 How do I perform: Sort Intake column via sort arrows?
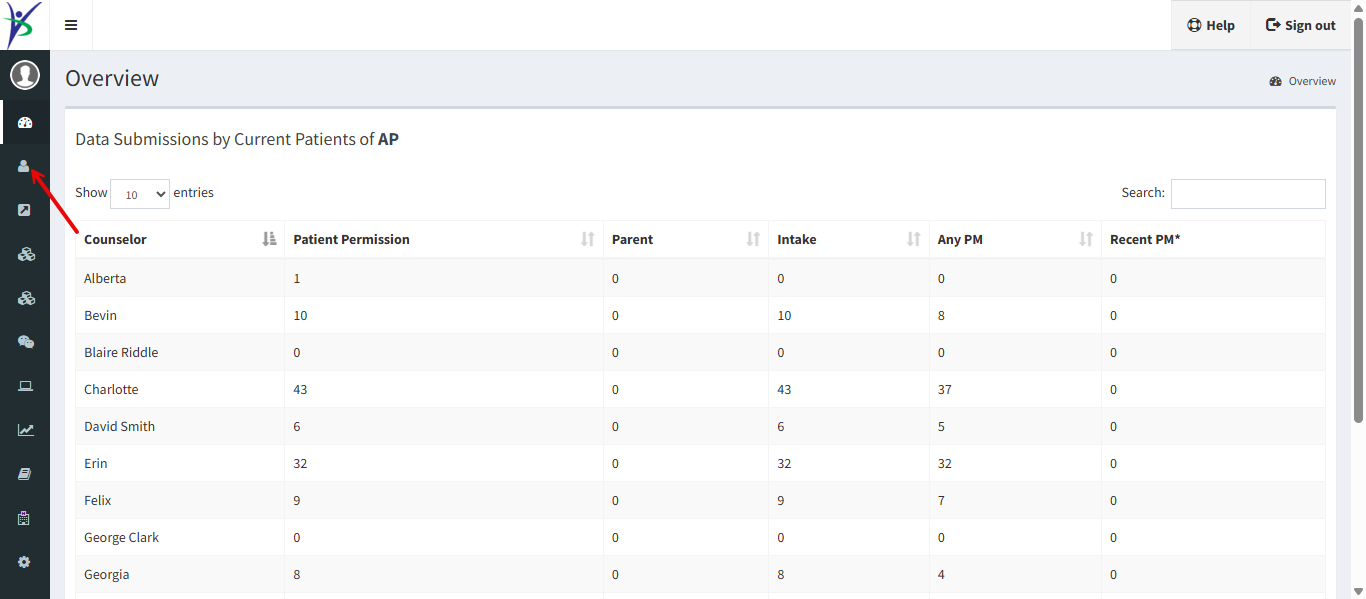pos(914,239)
